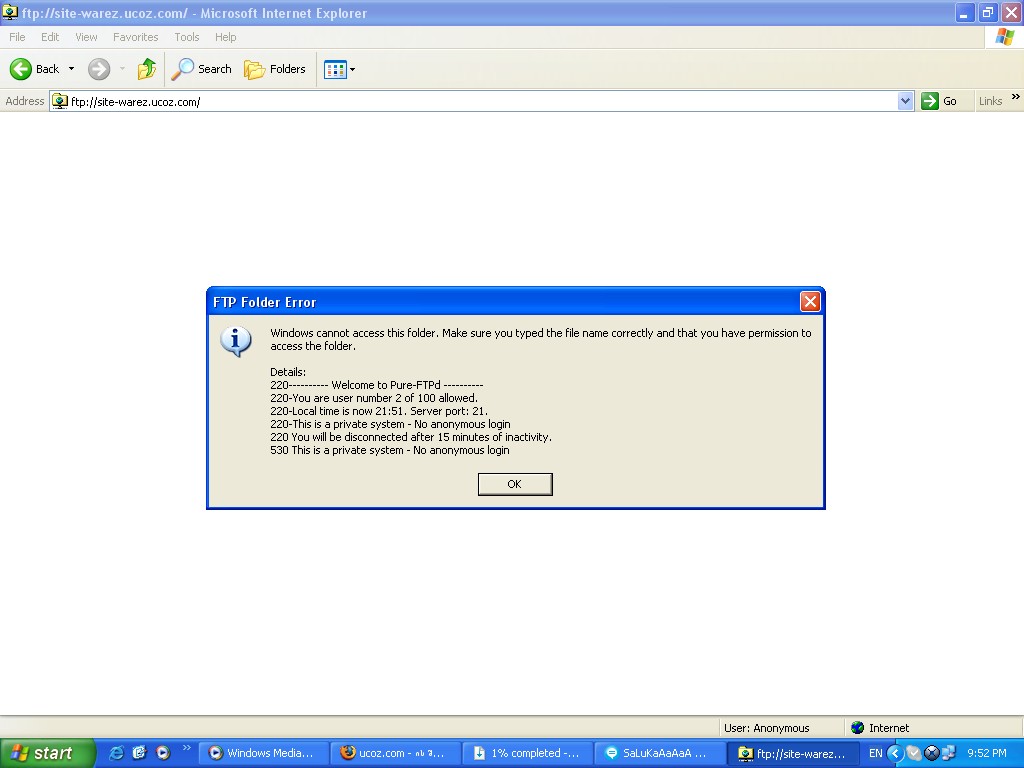Show the Folders pane
The width and height of the screenshot is (1024, 768).
[274, 69]
